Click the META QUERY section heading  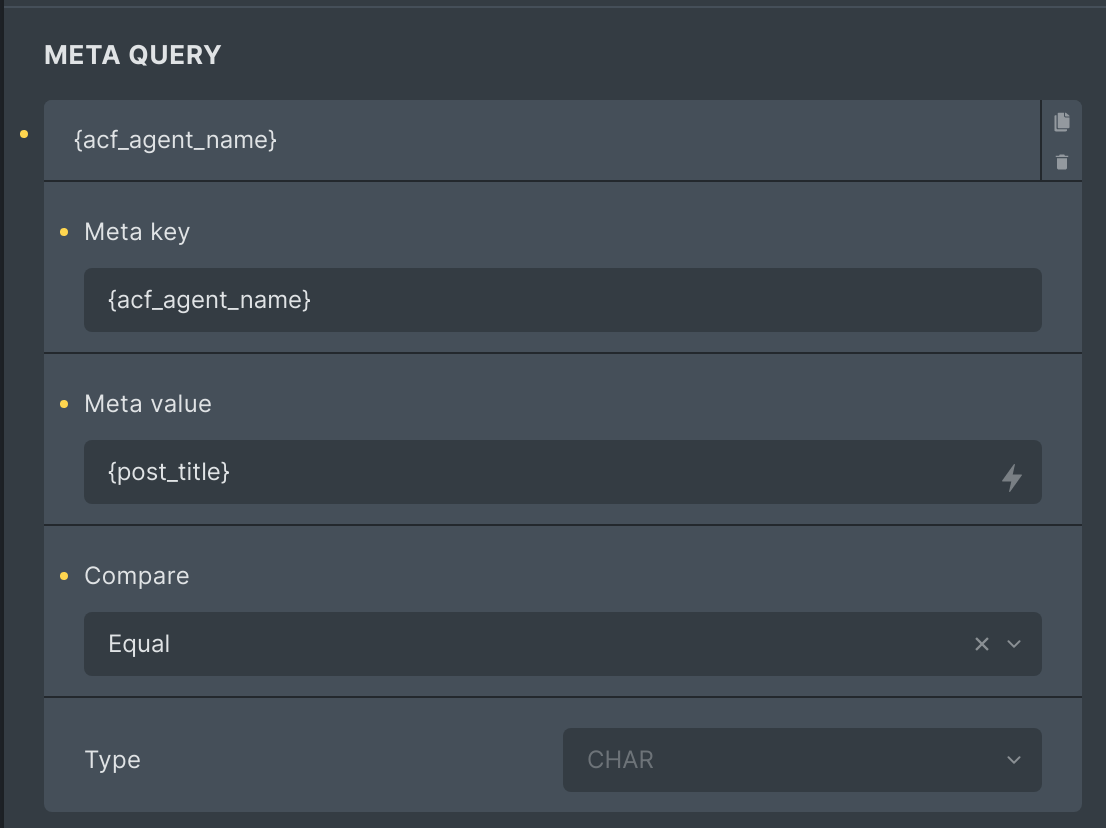(133, 55)
